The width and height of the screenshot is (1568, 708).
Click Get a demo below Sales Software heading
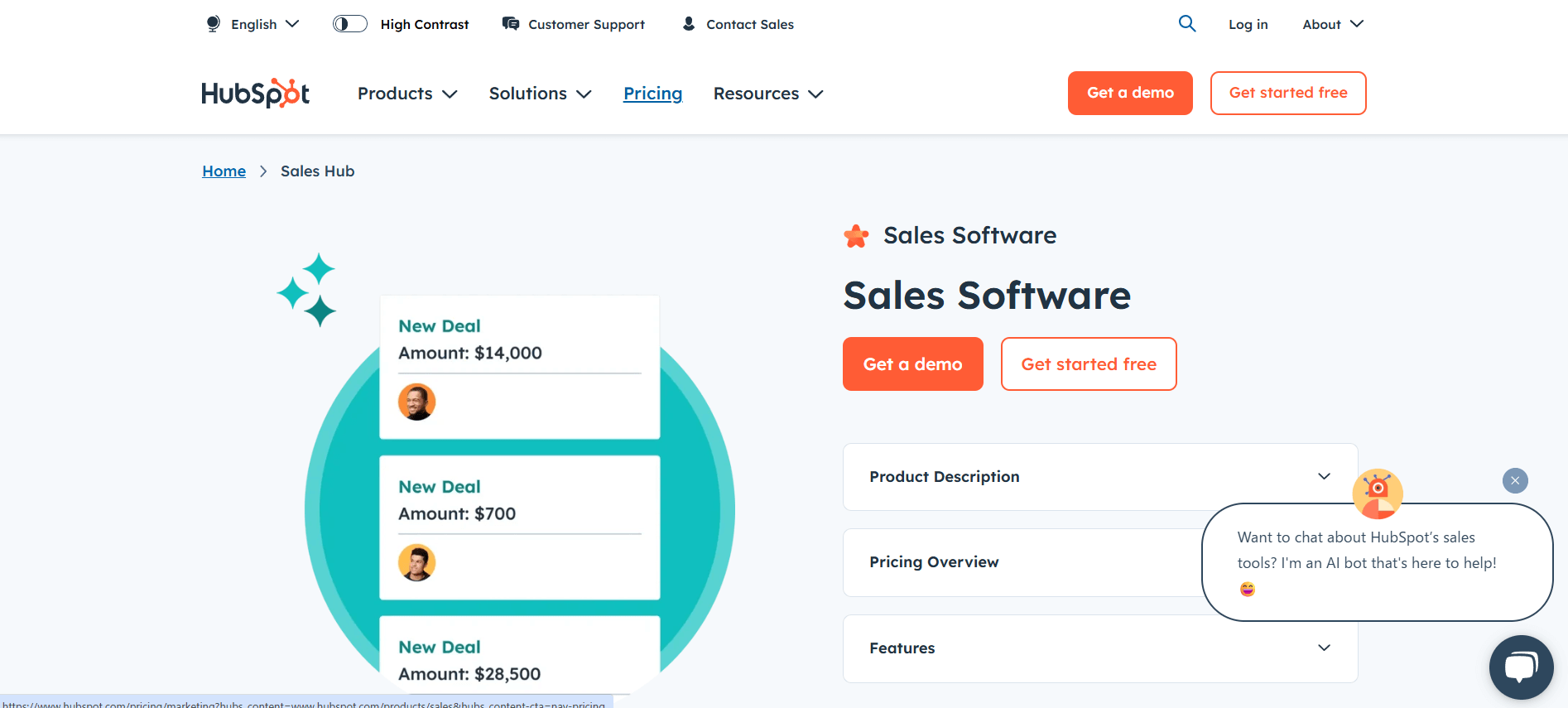point(913,364)
